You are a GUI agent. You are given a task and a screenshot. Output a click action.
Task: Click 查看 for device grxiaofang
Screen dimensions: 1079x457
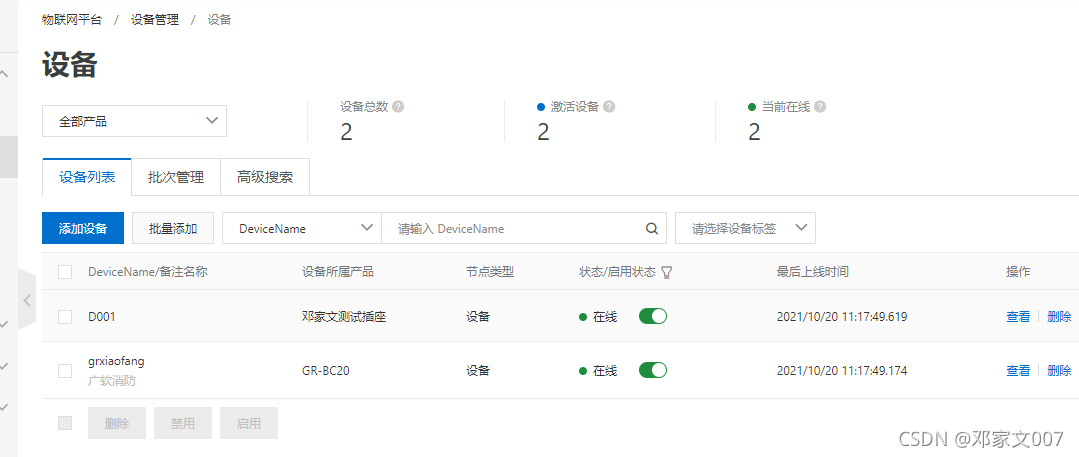pyautogui.click(x=1018, y=371)
